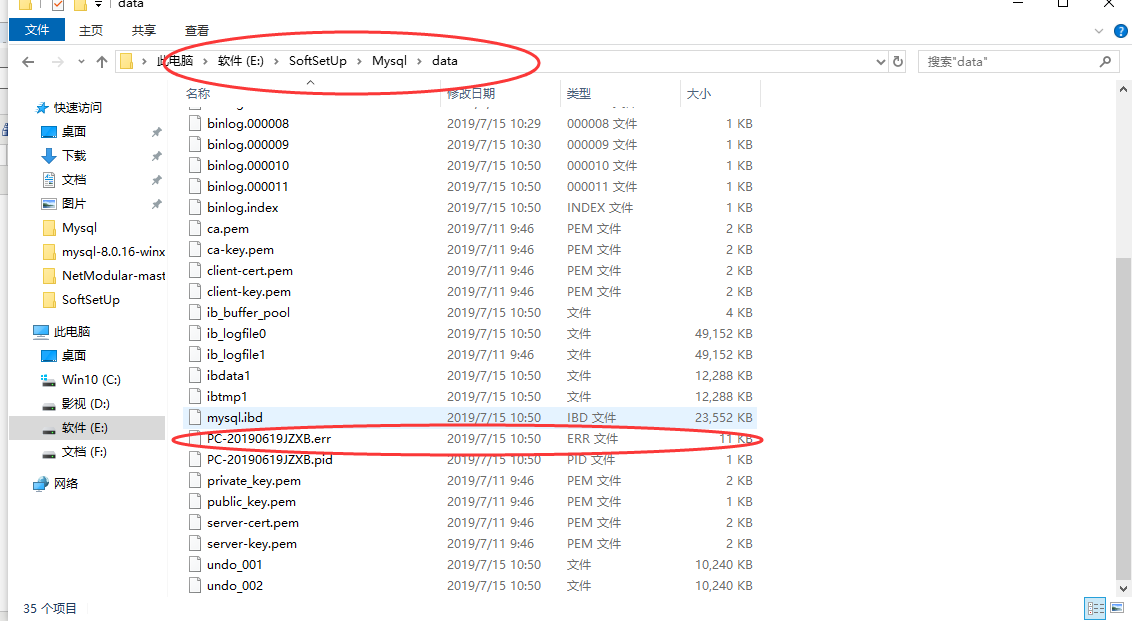This screenshot has height=621, width=1132.
Task: Click file icon of undo_001
Action: (194, 565)
